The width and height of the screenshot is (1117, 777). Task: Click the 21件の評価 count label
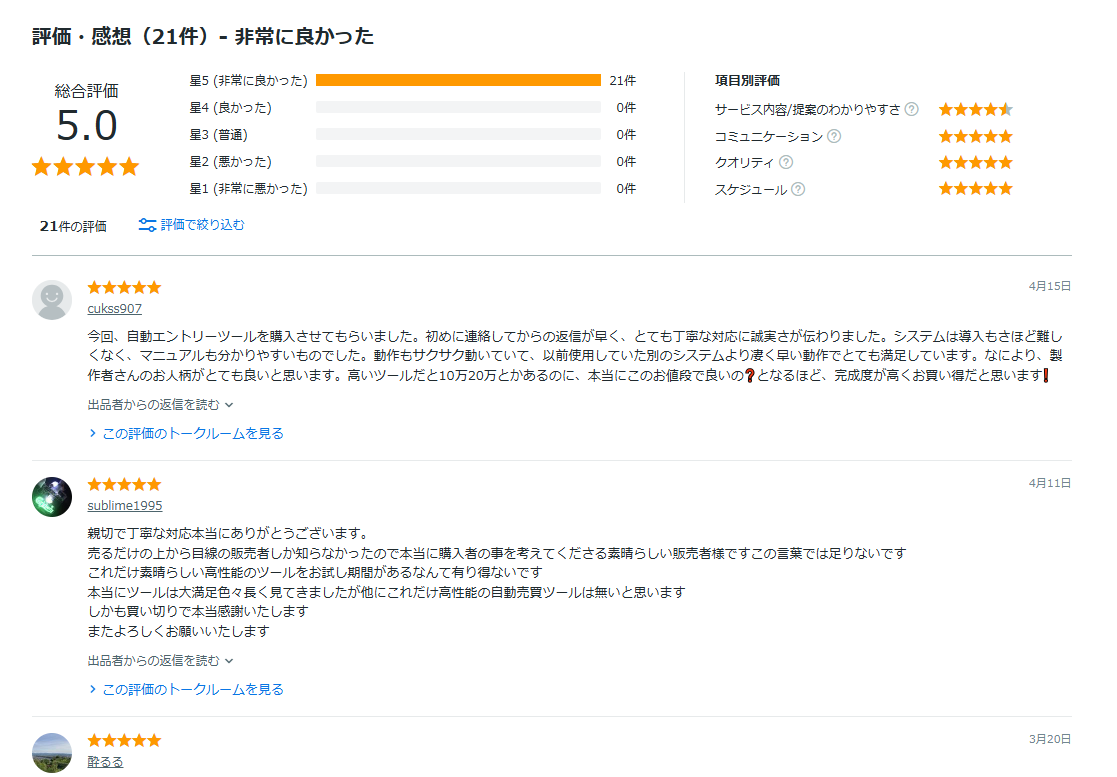73,226
